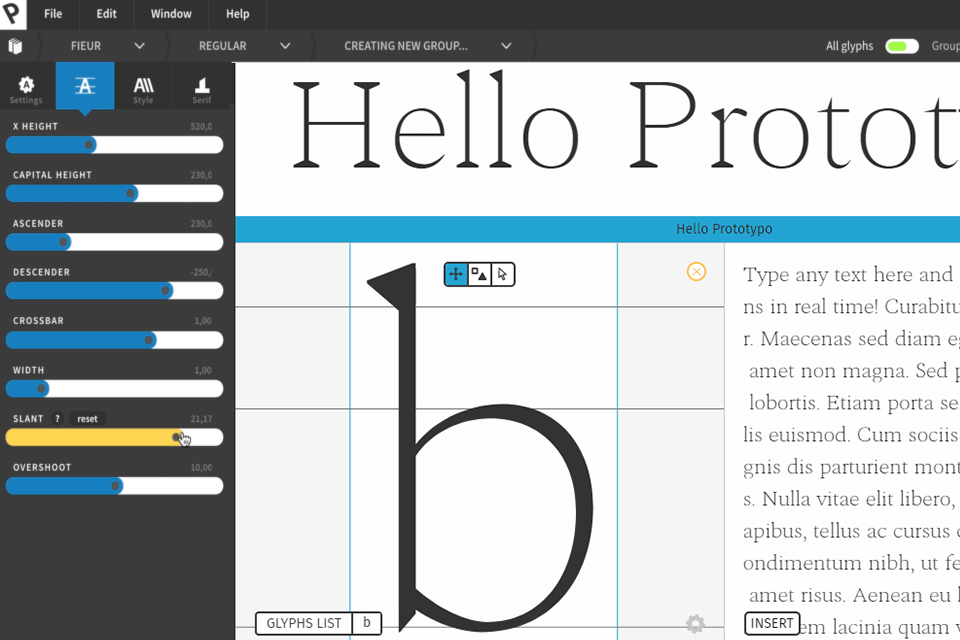
Task: Adjust the Width slider
Action: pyautogui.click(x=114, y=389)
